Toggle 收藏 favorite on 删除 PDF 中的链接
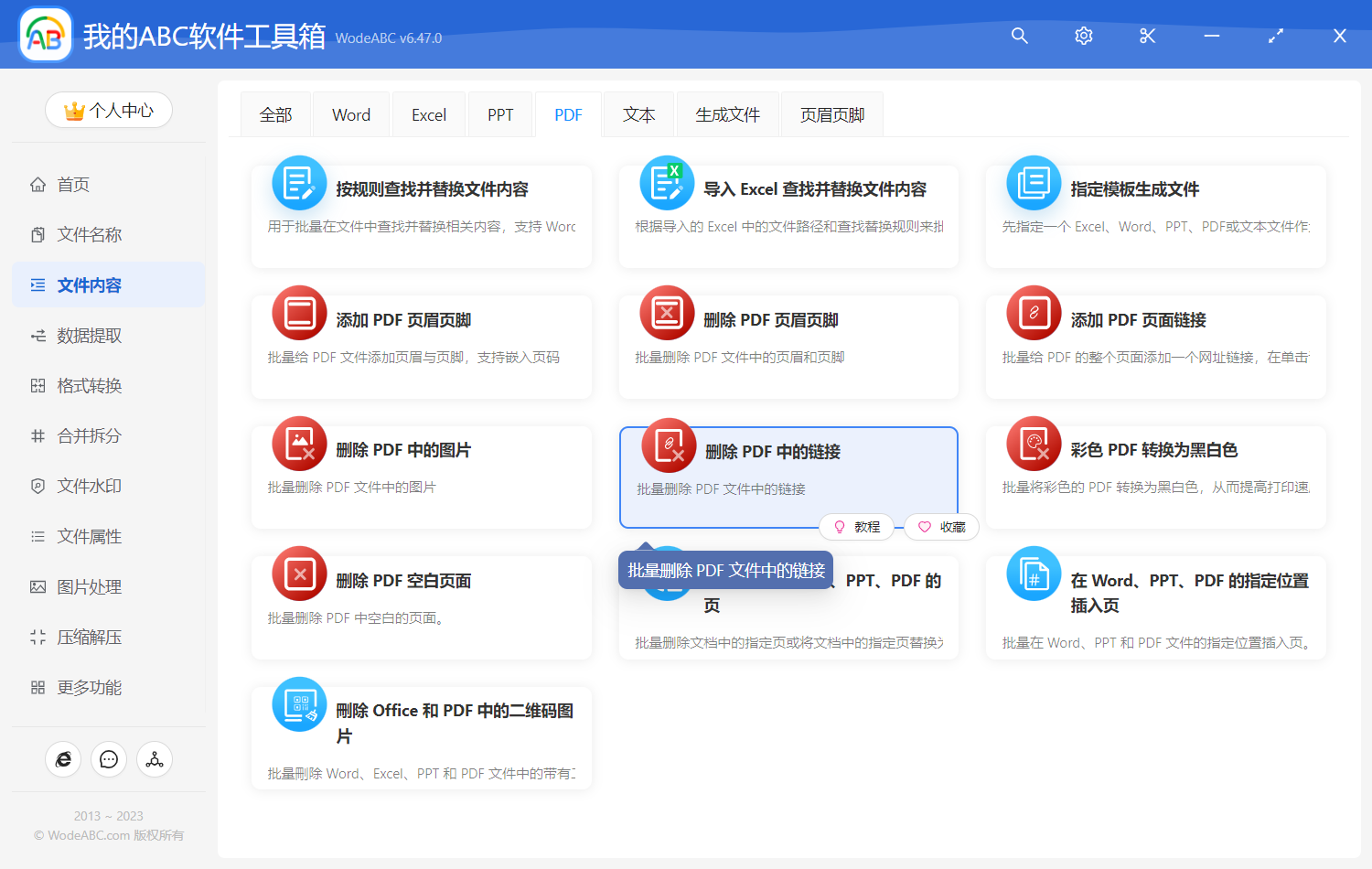Viewport: 1372px width, 869px height. 940,527
